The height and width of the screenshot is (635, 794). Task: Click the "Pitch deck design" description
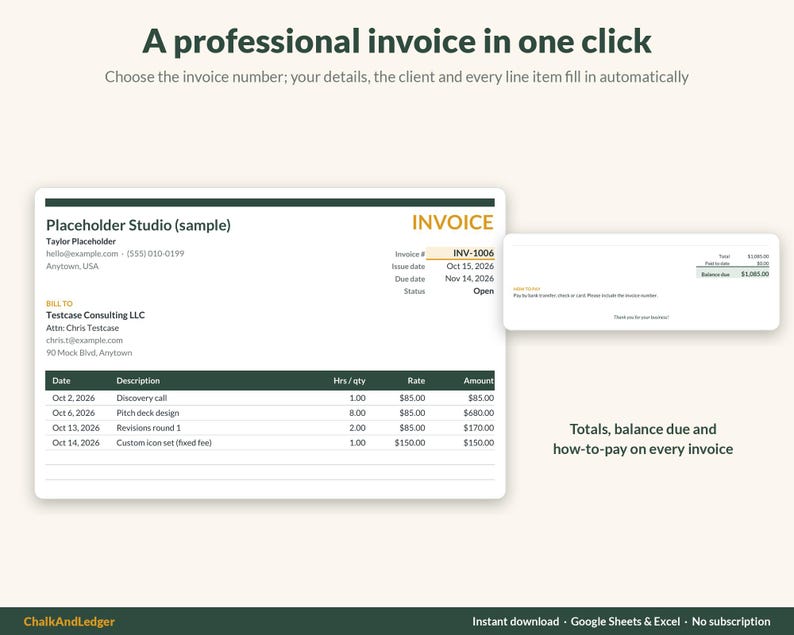(x=148, y=413)
